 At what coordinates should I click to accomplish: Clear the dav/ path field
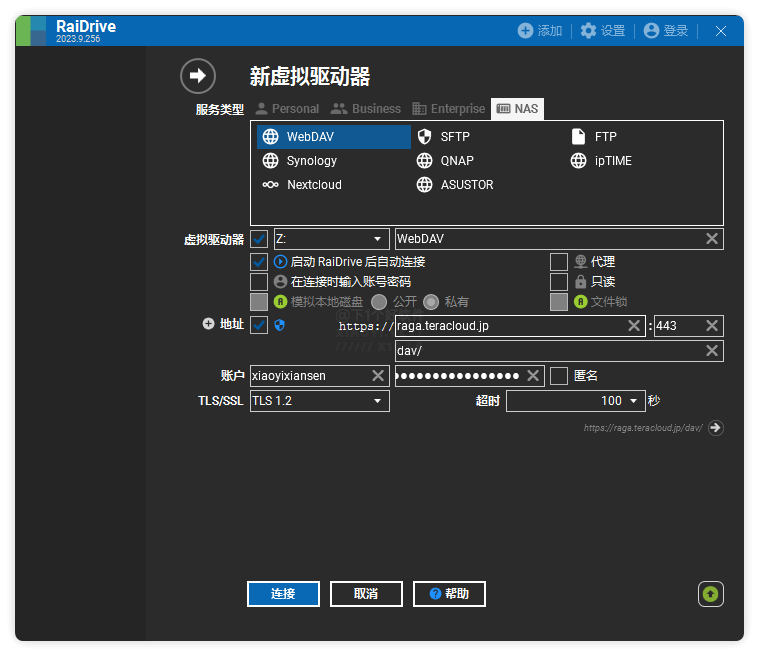point(712,351)
